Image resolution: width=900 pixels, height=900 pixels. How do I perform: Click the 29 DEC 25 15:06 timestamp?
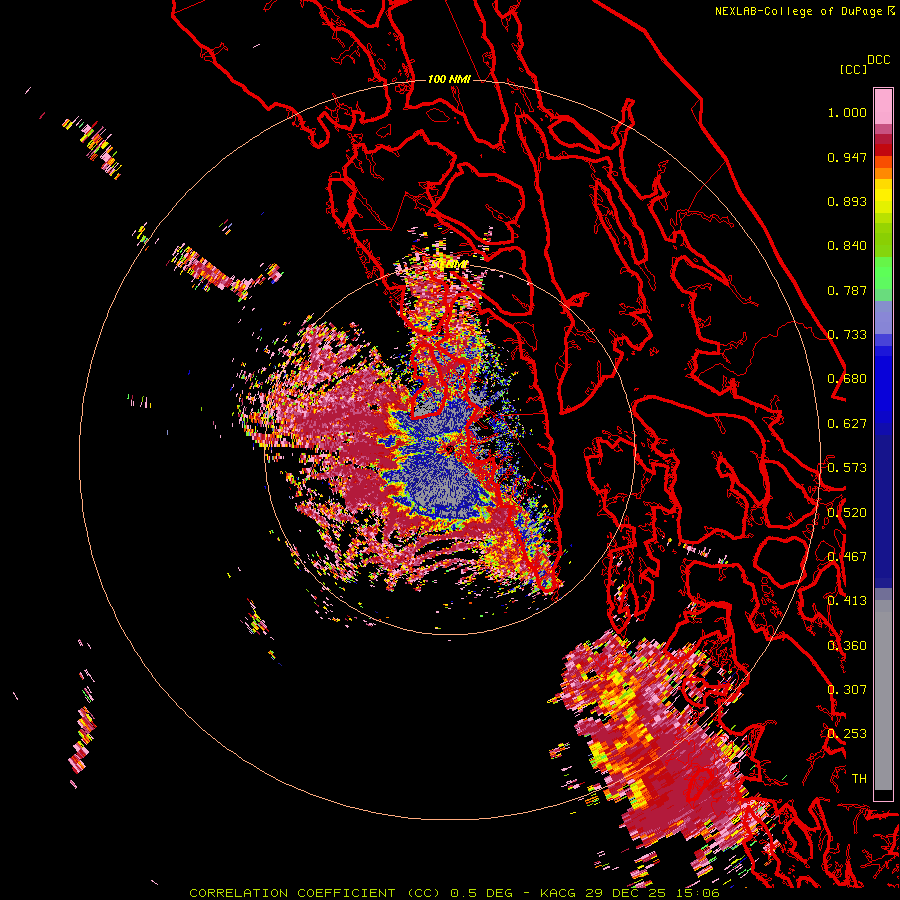(x=653, y=893)
